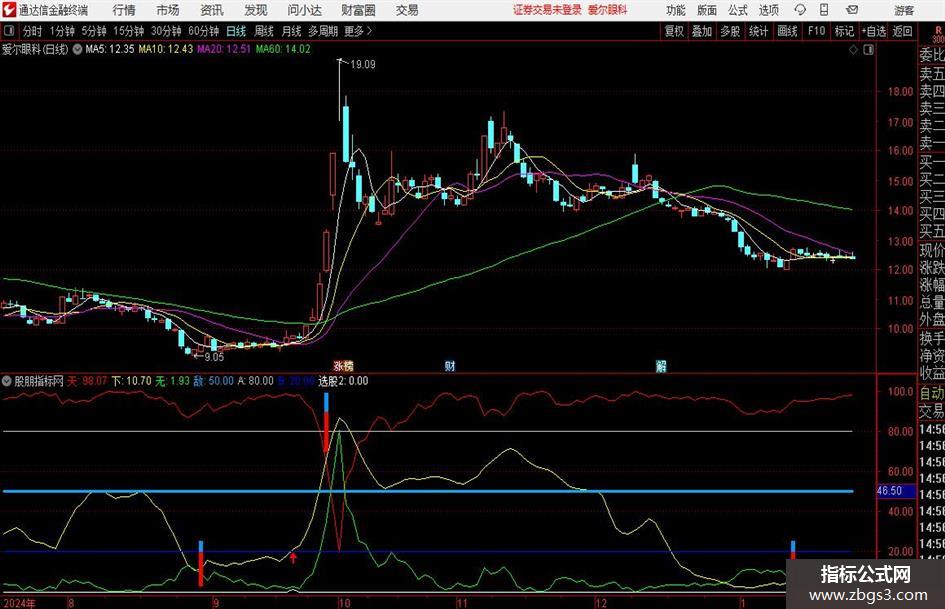945x609 pixels.
Task: Open the 市场 menu
Action: tap(168, 10)
